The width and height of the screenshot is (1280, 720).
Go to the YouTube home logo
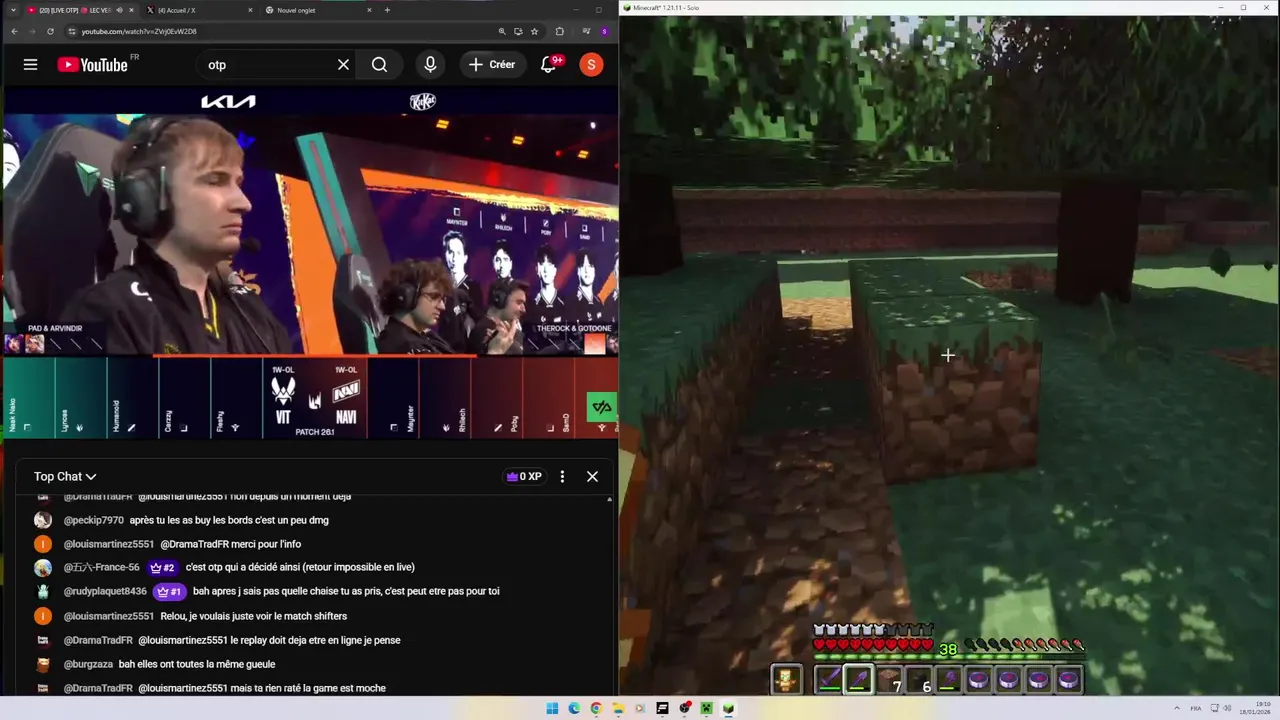[92, 65]
